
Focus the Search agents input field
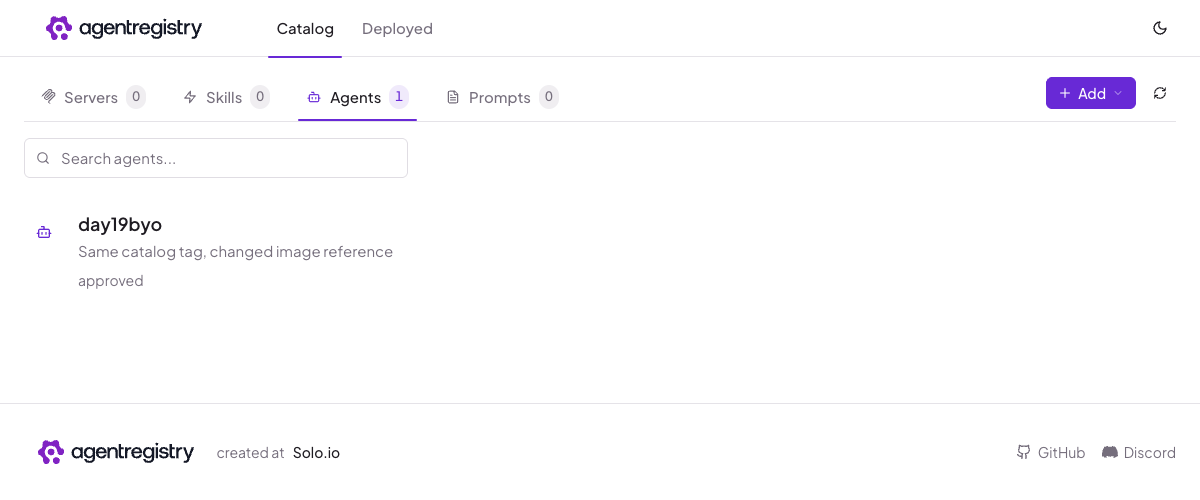tap(216, 158)
